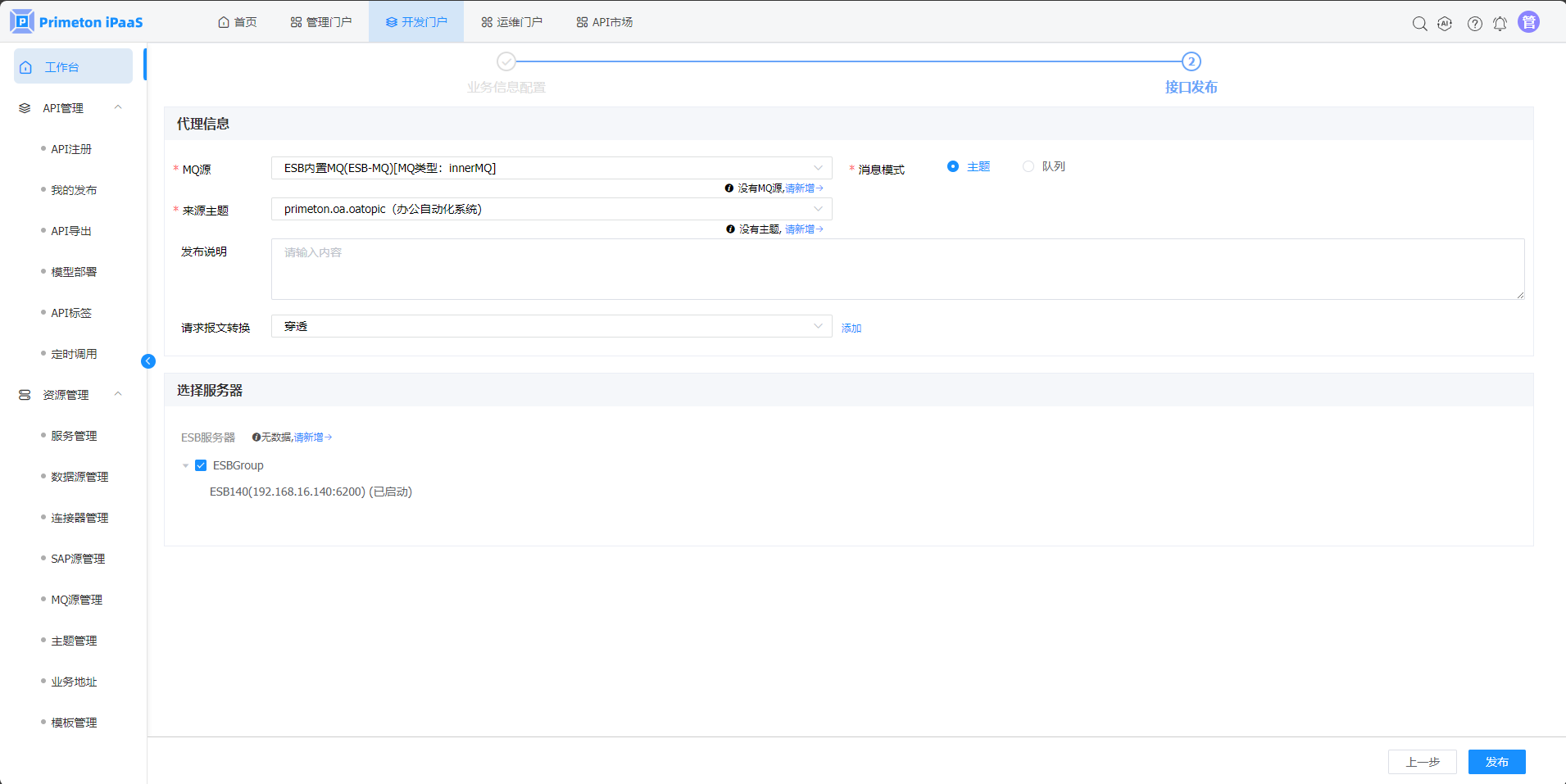Click the 发布 publish button
Viewport: 1566px width, 784px height.
tap(1496, 762)
